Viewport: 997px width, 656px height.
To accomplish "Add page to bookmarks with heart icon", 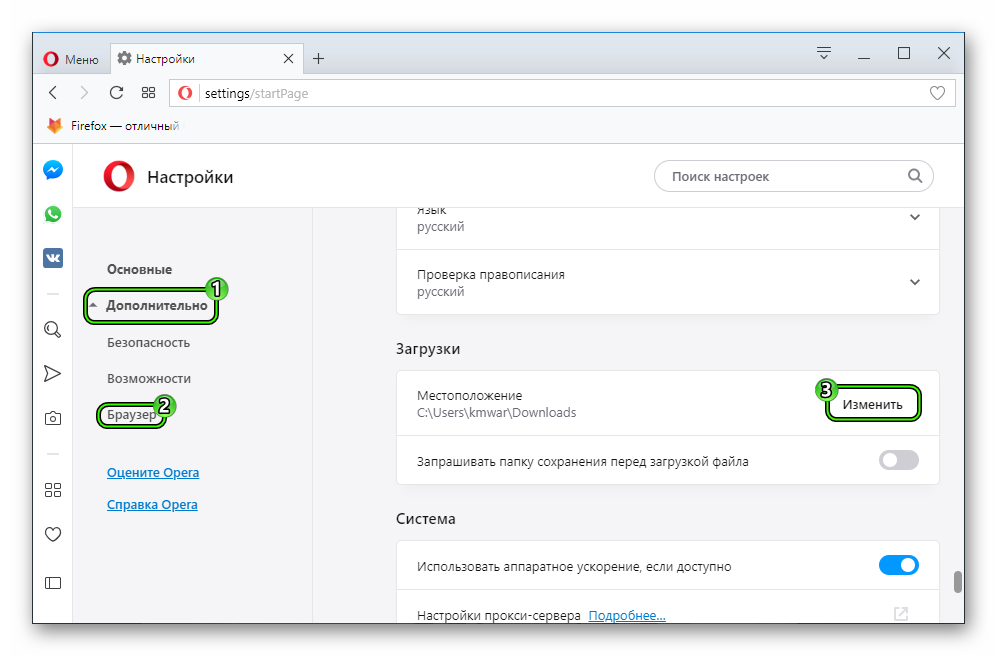I will click(x=937, y=93).
